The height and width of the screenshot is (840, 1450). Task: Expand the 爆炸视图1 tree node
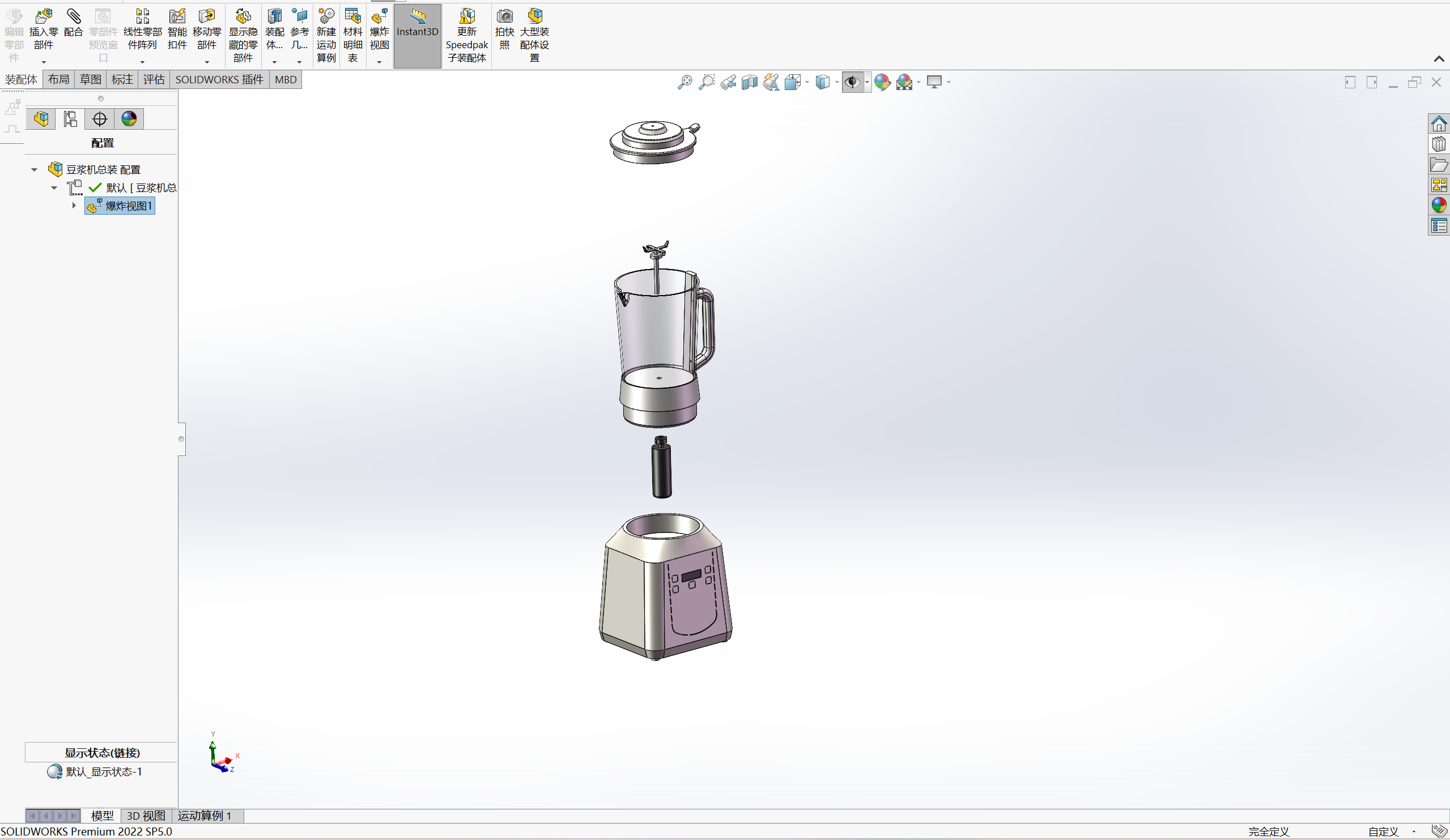click(74, 206)
